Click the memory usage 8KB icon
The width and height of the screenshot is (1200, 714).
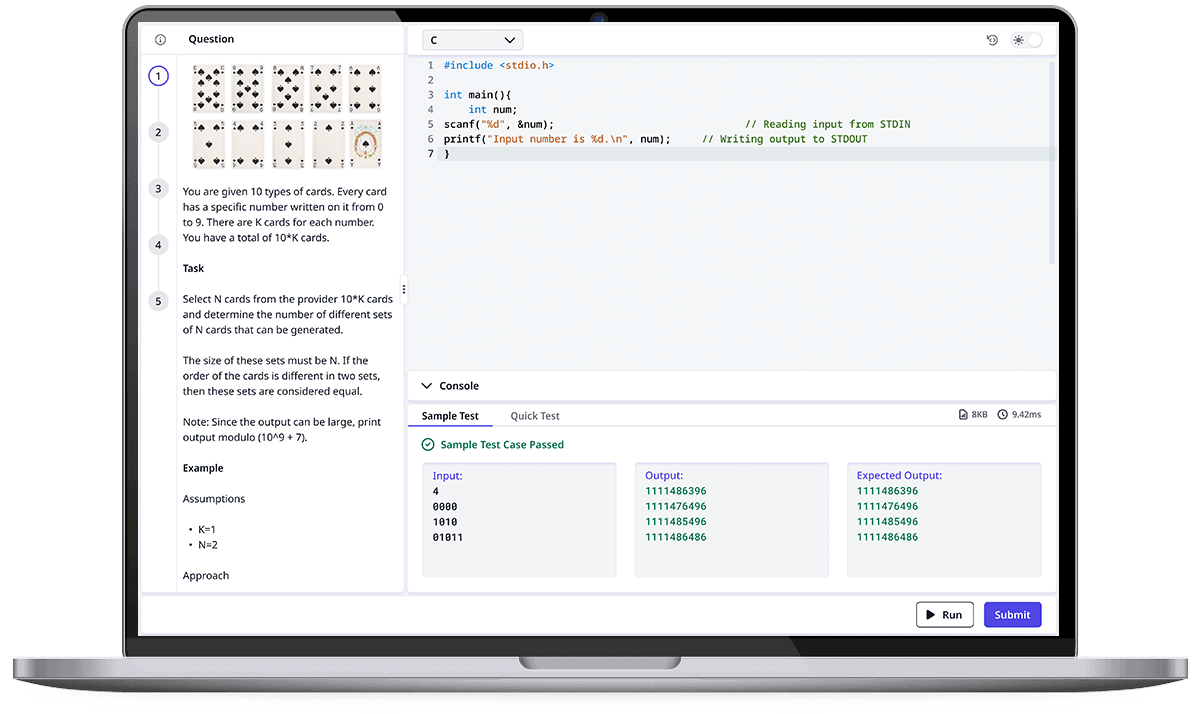coord(963,413)
